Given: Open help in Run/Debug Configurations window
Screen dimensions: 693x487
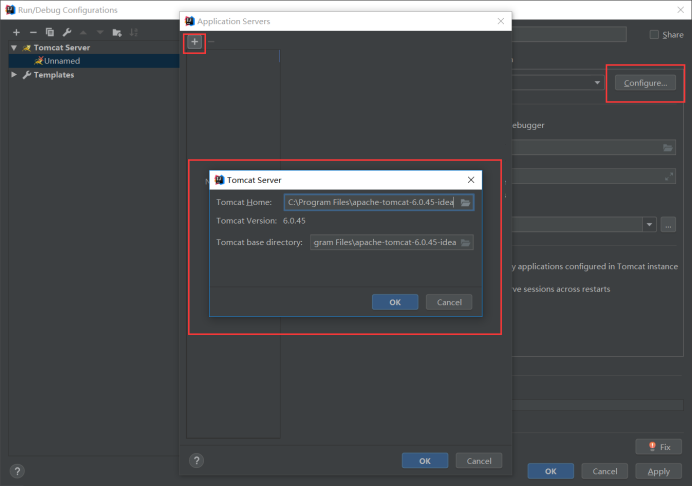Looking at the screenshot, I should (x=17, y=471).
